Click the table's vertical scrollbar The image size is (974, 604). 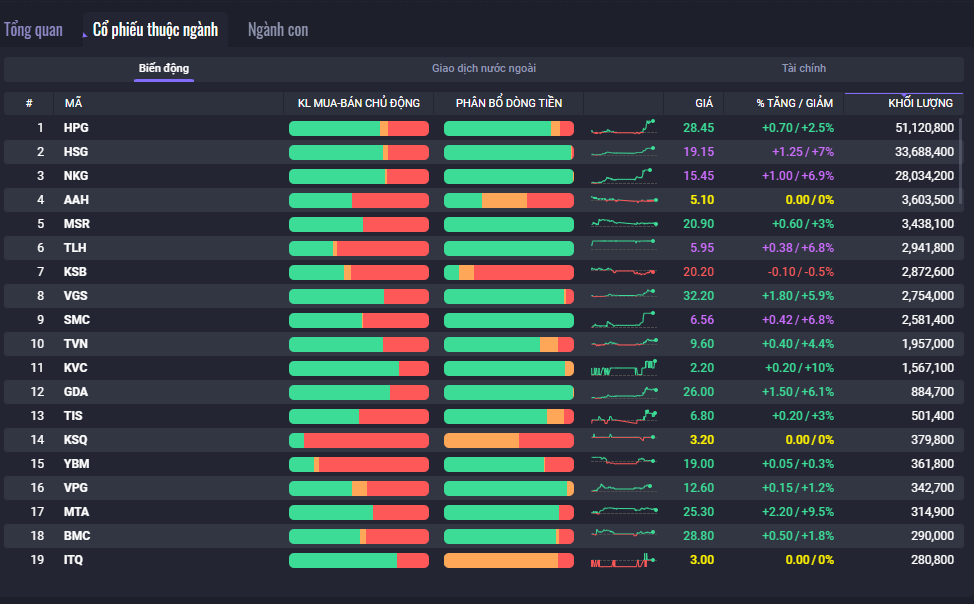962,160
